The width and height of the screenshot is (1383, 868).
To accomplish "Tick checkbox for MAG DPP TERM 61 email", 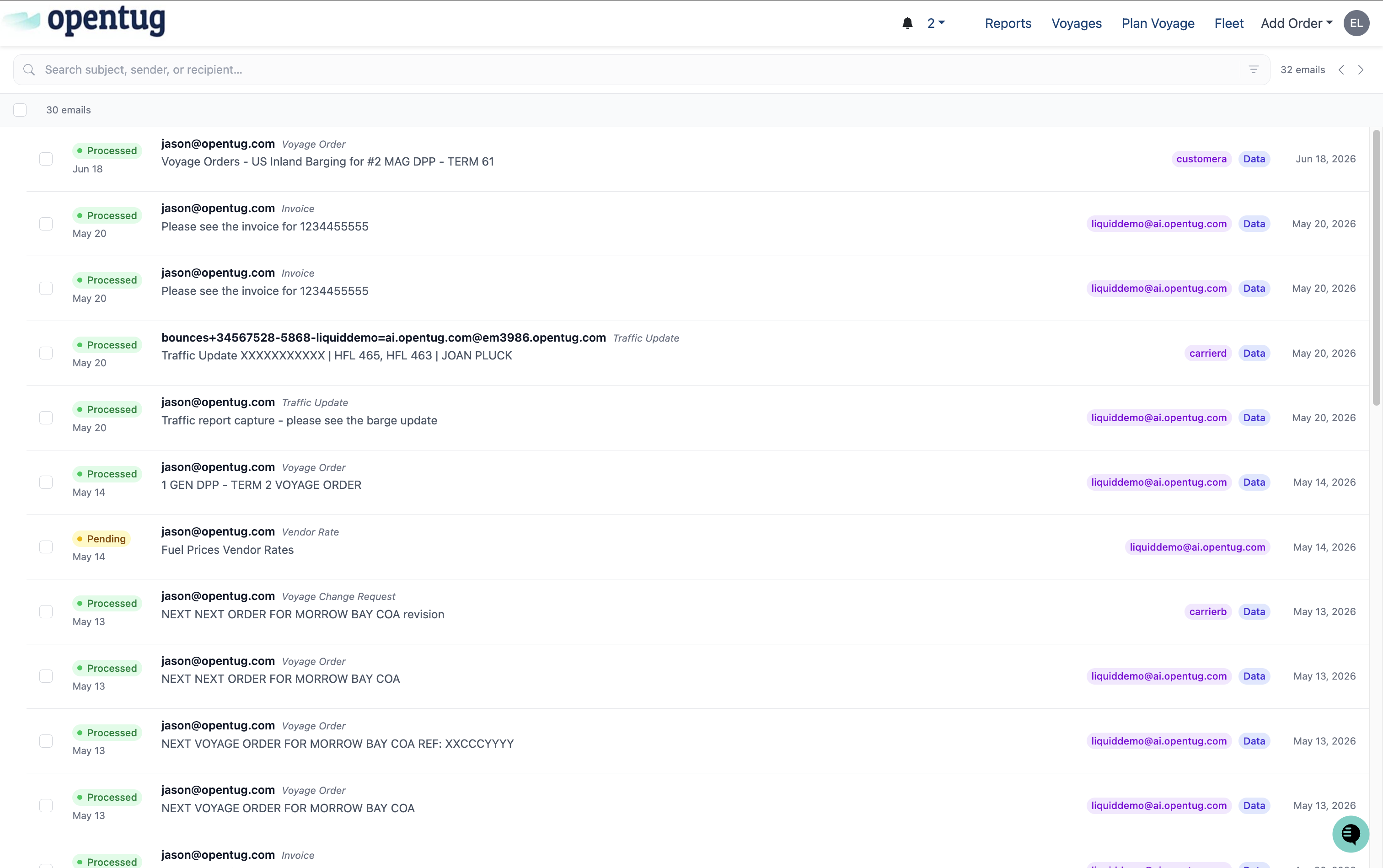I will coord(46,159).
